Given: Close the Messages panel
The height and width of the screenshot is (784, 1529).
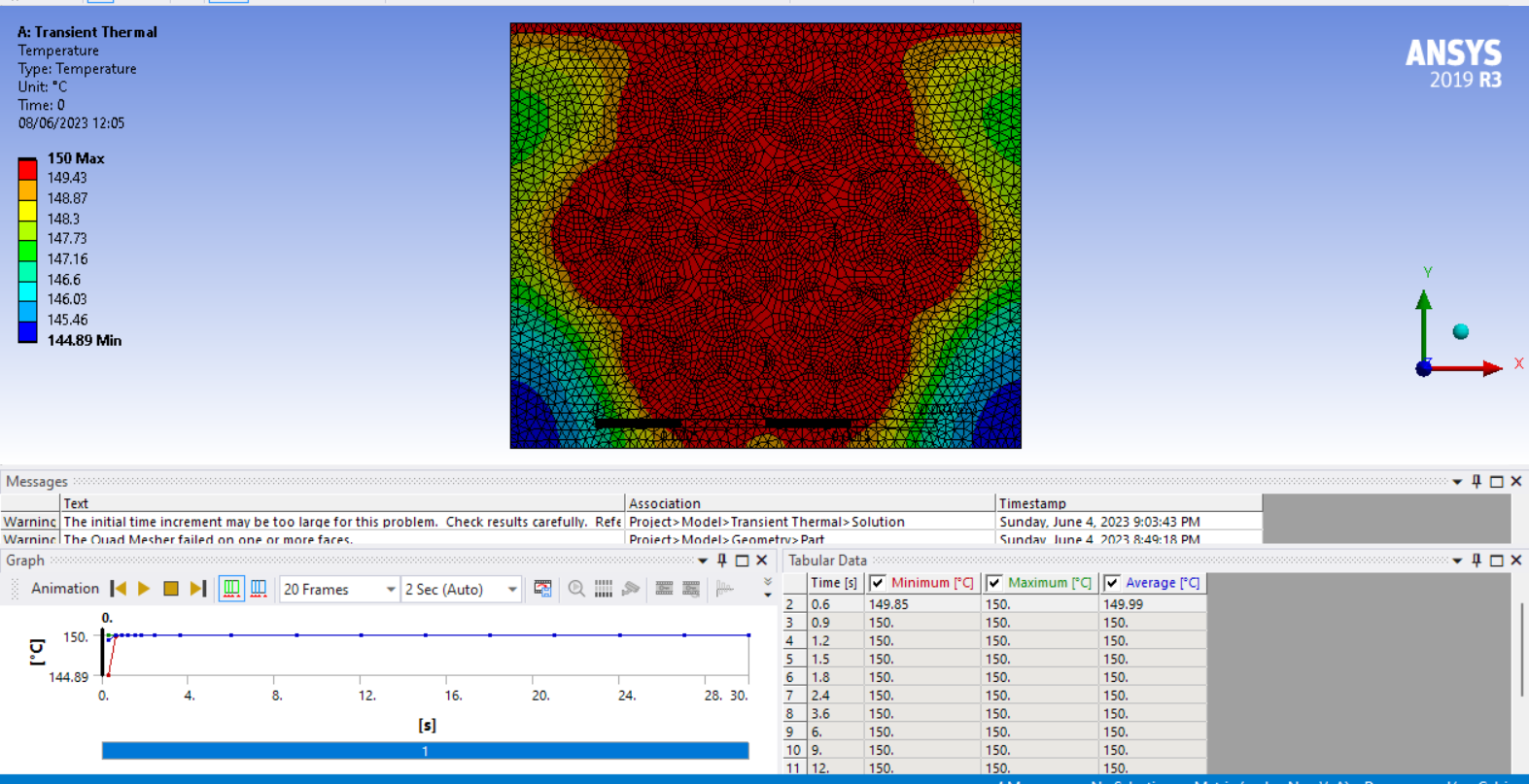Looking at the screenshot, I should [1516, 482].
